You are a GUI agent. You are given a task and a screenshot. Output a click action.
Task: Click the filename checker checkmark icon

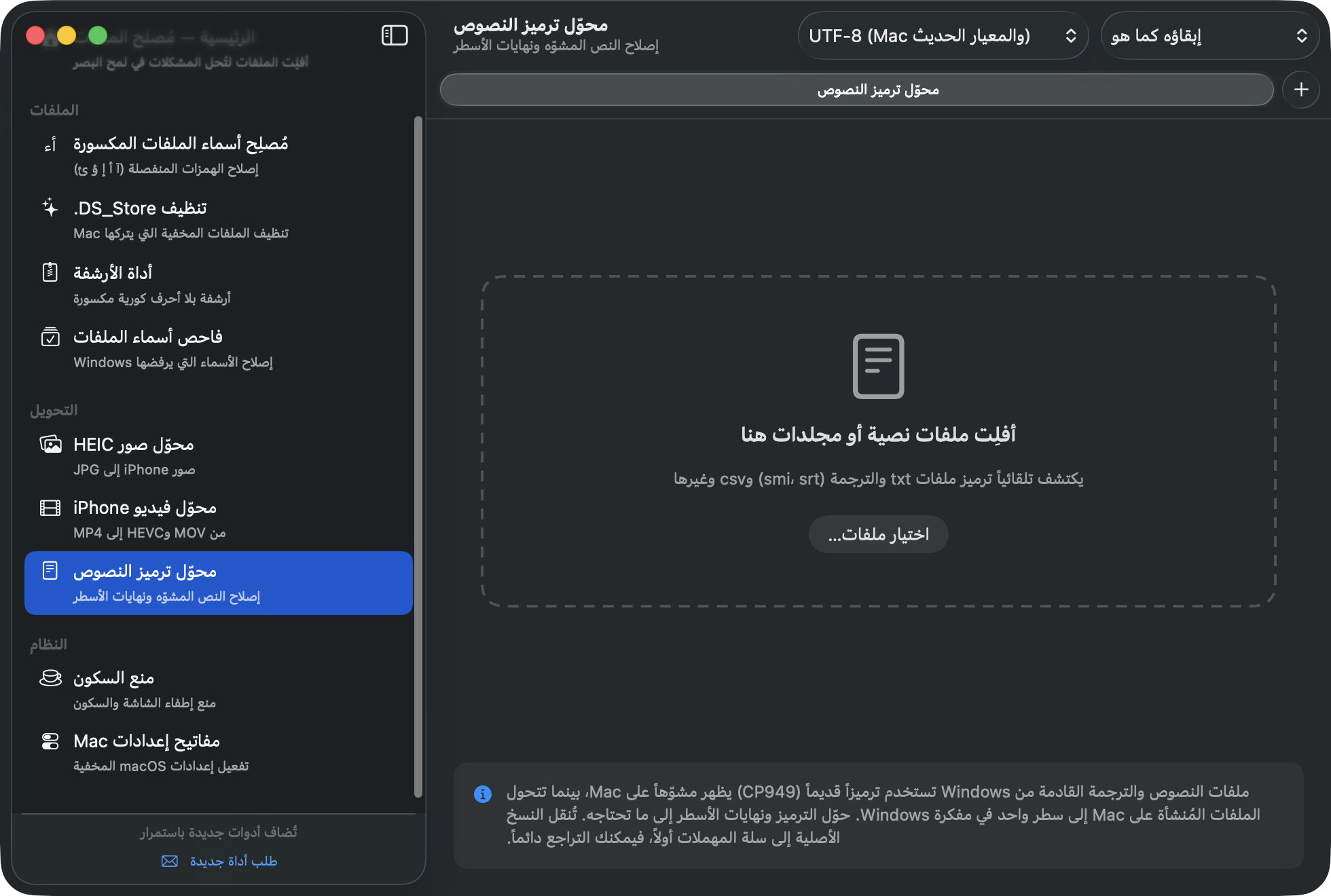(50, 337)
